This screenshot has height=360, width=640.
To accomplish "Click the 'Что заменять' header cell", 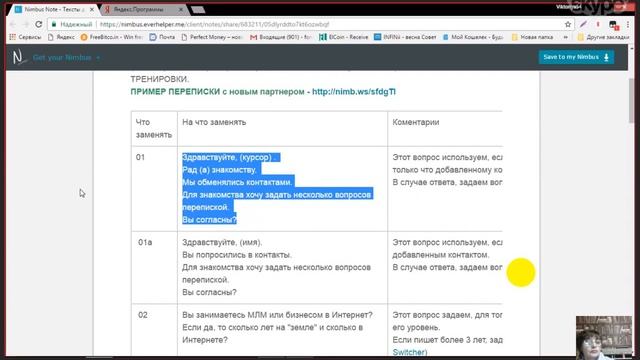I will pos(153,128).
